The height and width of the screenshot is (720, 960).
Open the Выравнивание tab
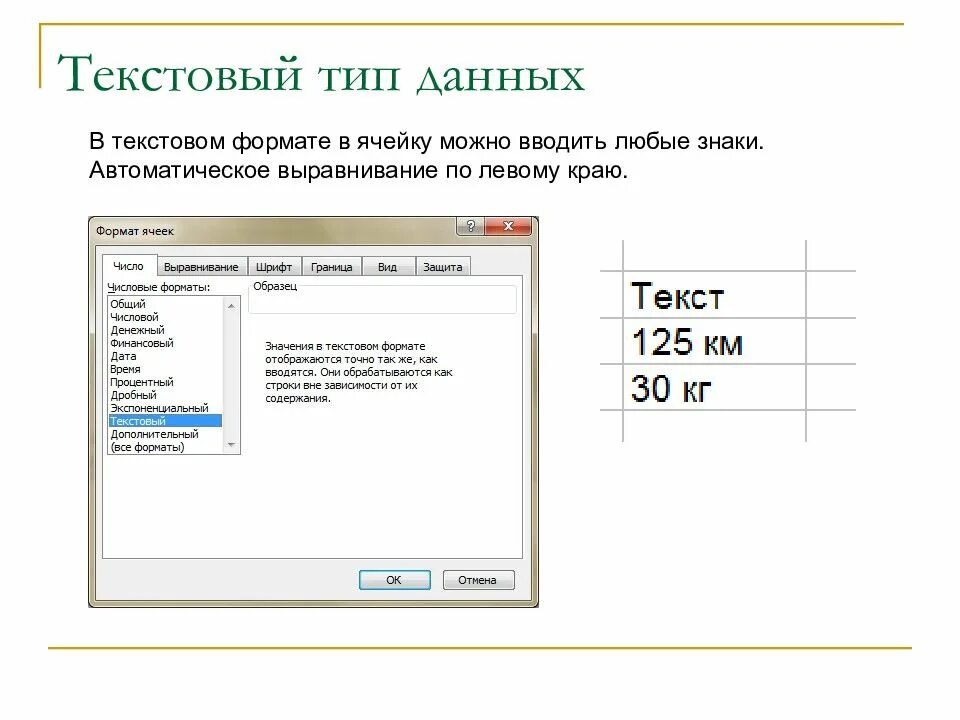tap(201, 267)
